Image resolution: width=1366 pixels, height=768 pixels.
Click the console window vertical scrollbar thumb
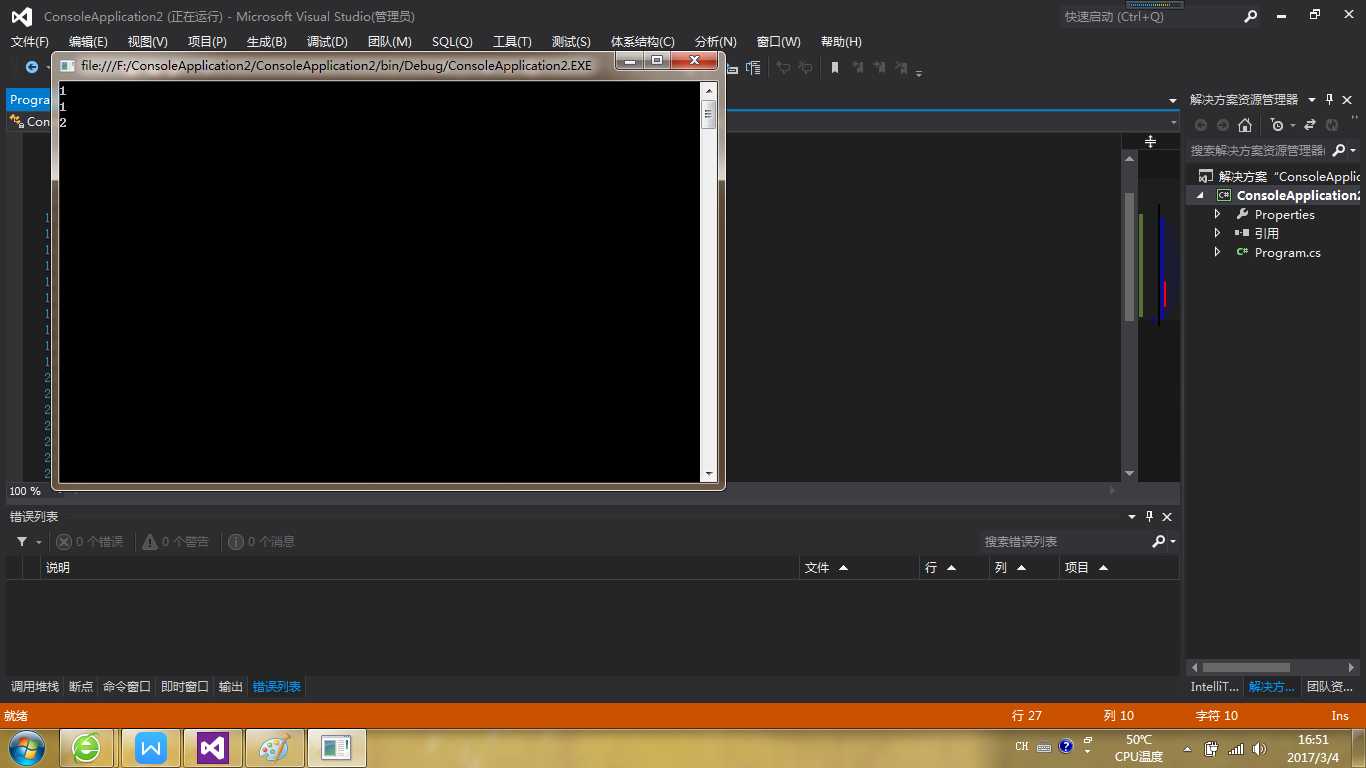709,115
